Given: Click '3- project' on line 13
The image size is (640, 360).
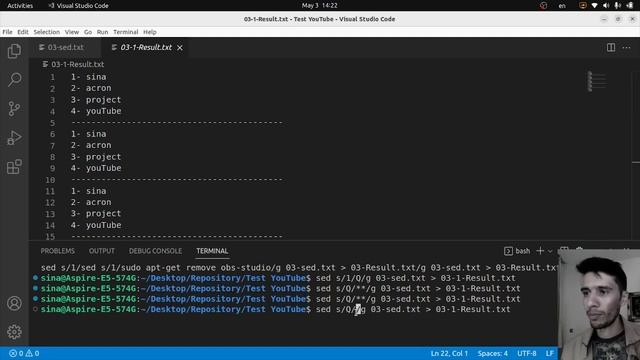Looking at the screenshot, I should pyautogui.click(x=96, y=213).
